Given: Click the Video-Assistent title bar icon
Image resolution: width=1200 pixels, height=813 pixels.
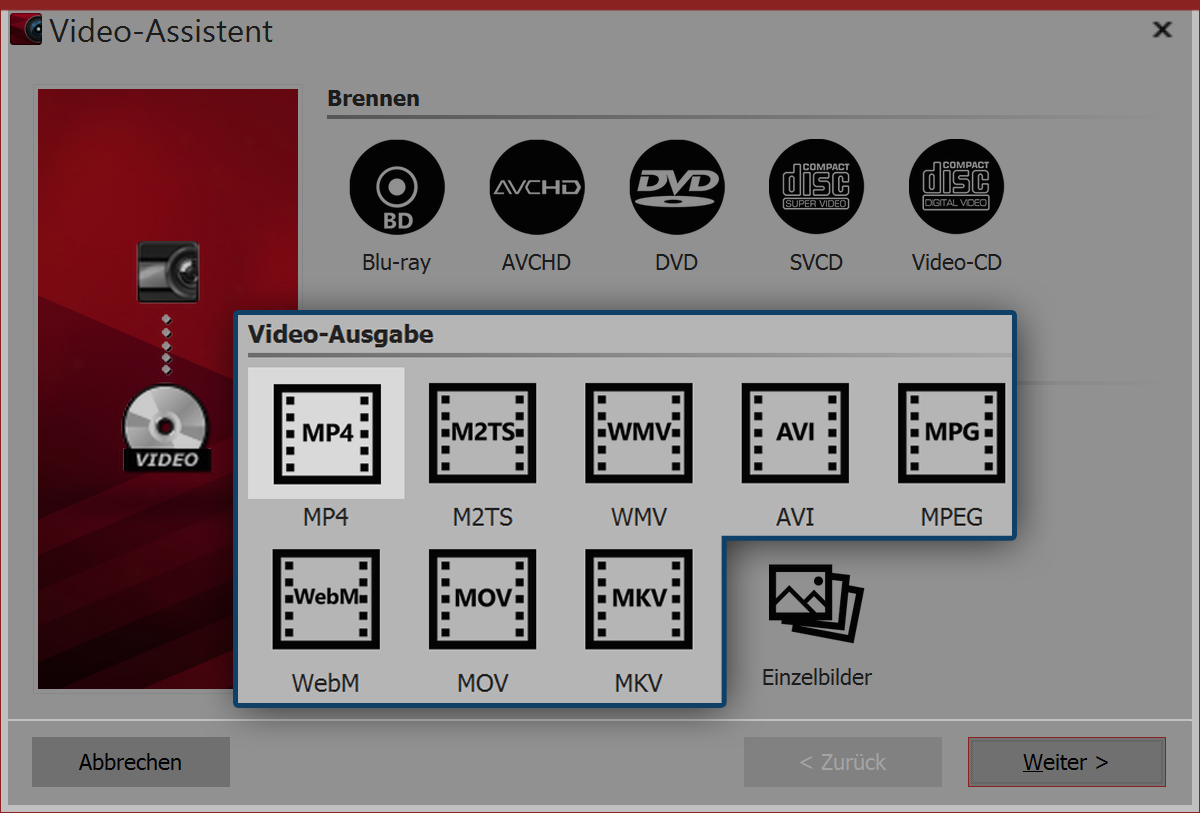Looking at the screenshot, I should (25, 29).
